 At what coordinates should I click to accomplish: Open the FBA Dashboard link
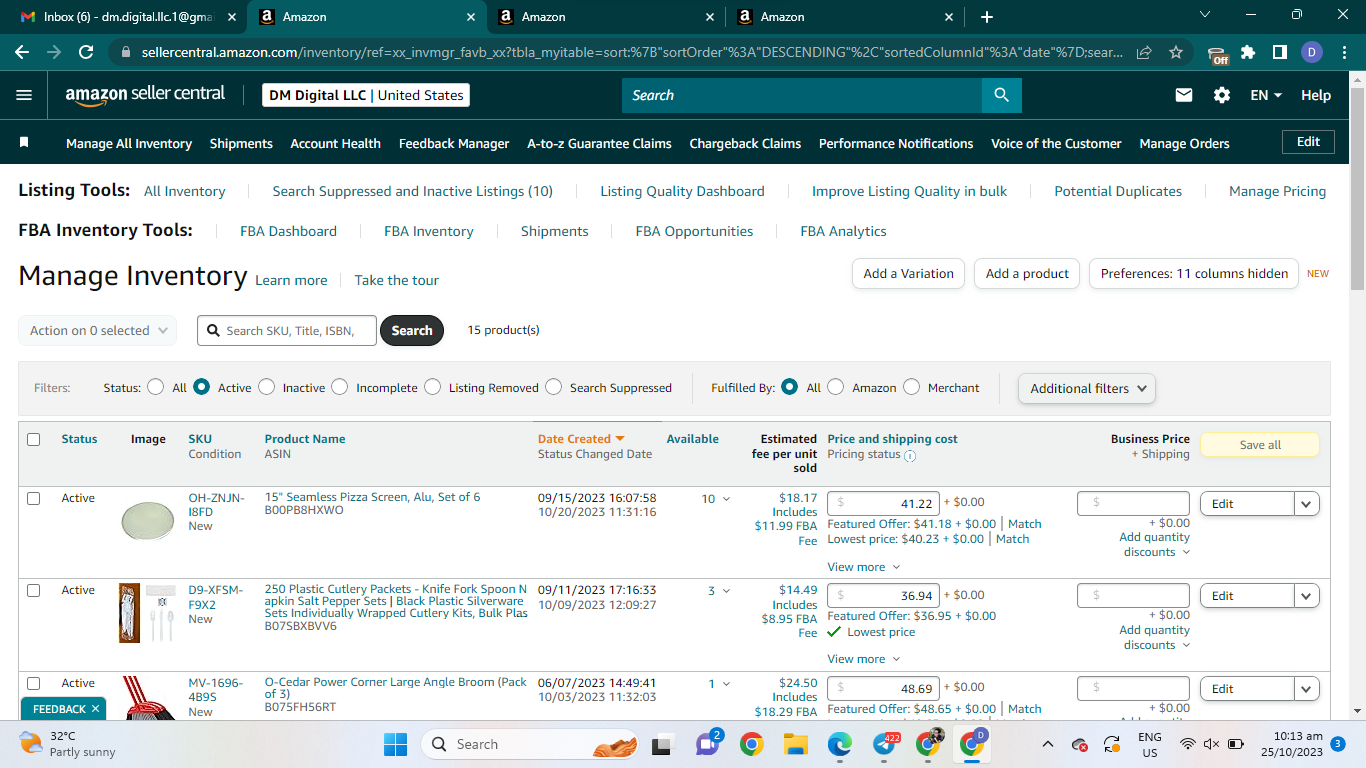pyautogui.click(x=288, y=231)
